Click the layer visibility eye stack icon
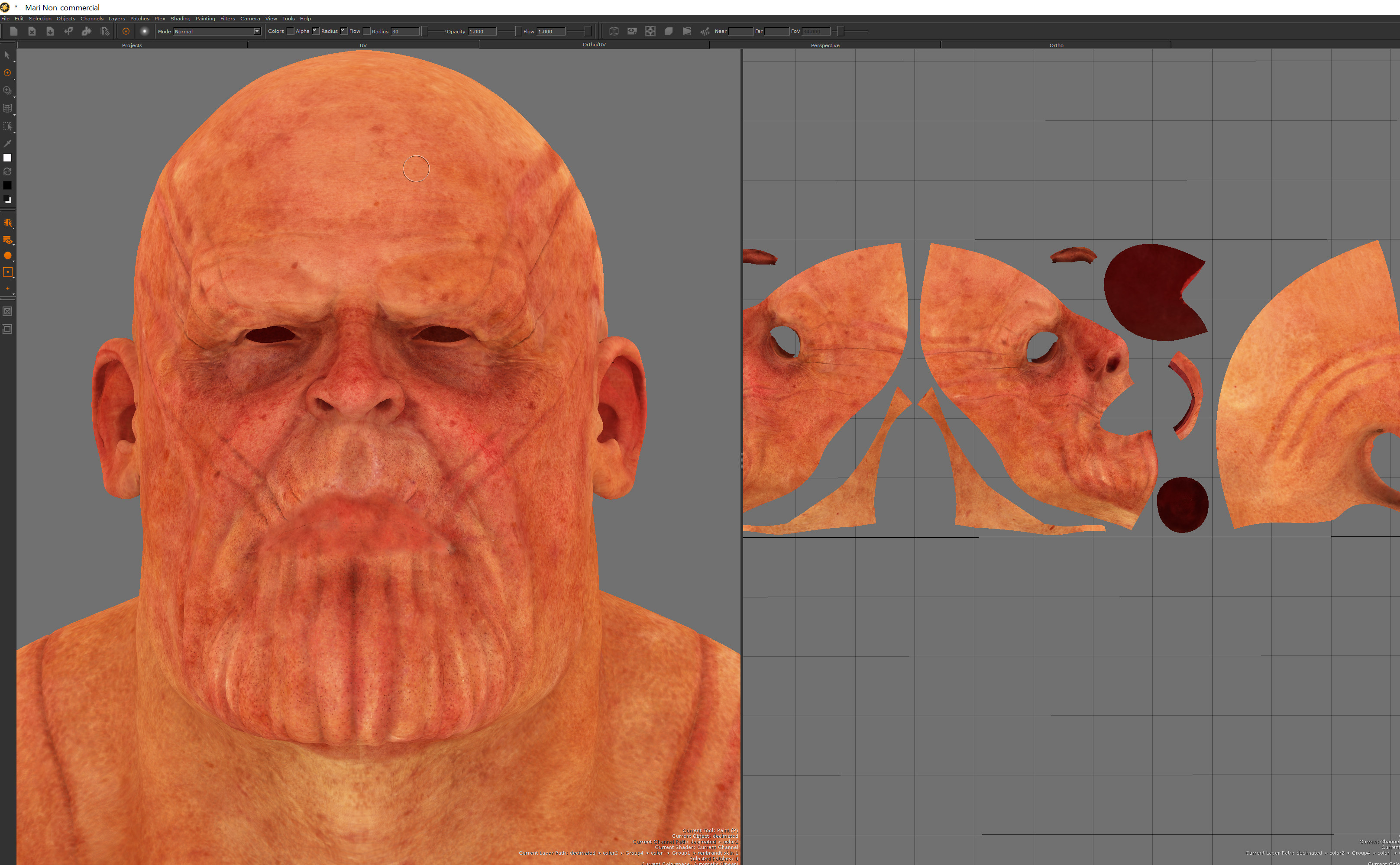The image size is (1400, 865). 7,240
